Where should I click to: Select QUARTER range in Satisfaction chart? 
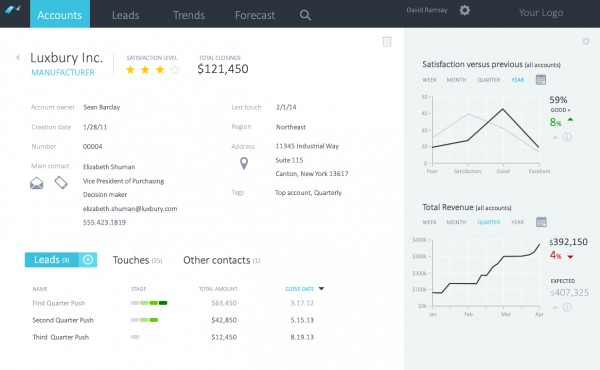pyautogui.click(x=488, y=80)
